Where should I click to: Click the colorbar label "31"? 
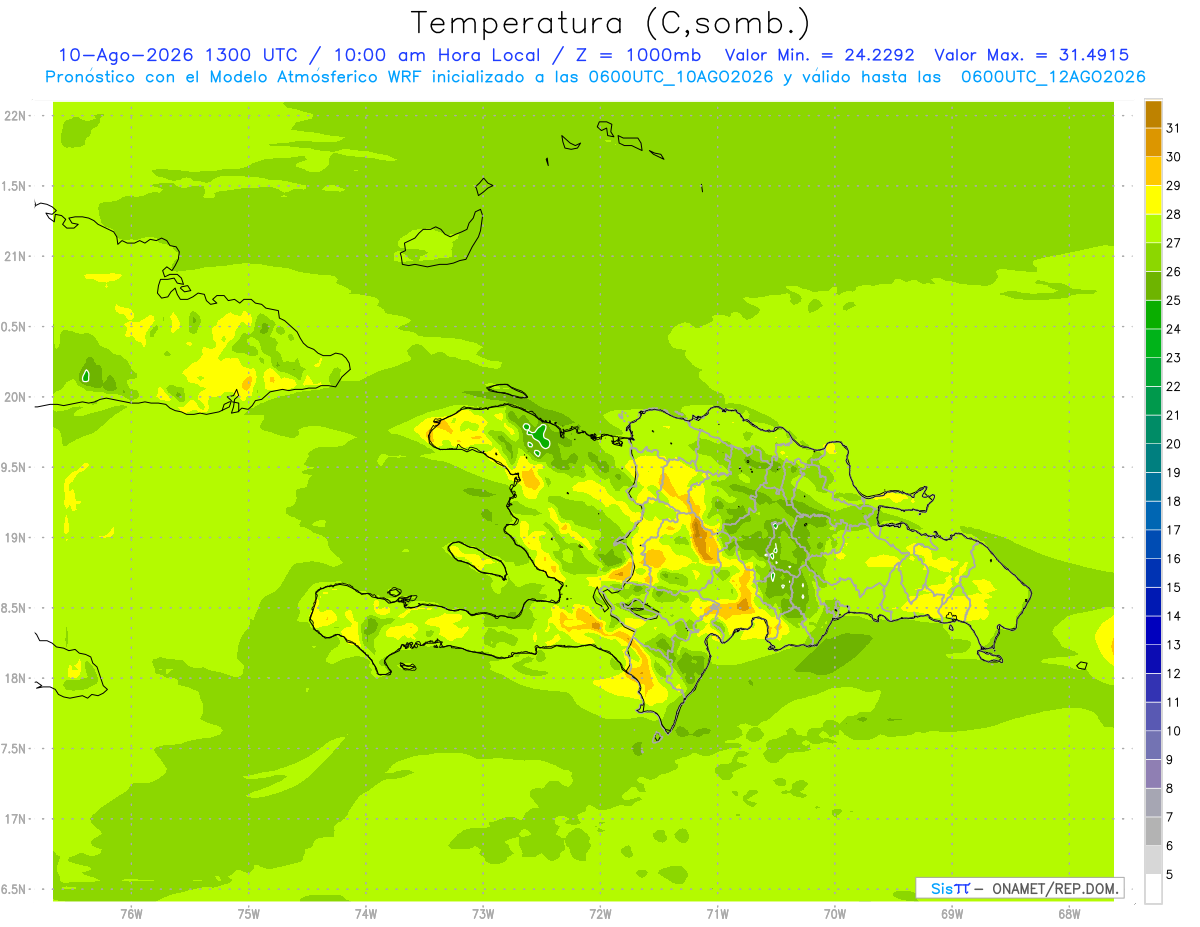pos(1173,128)
